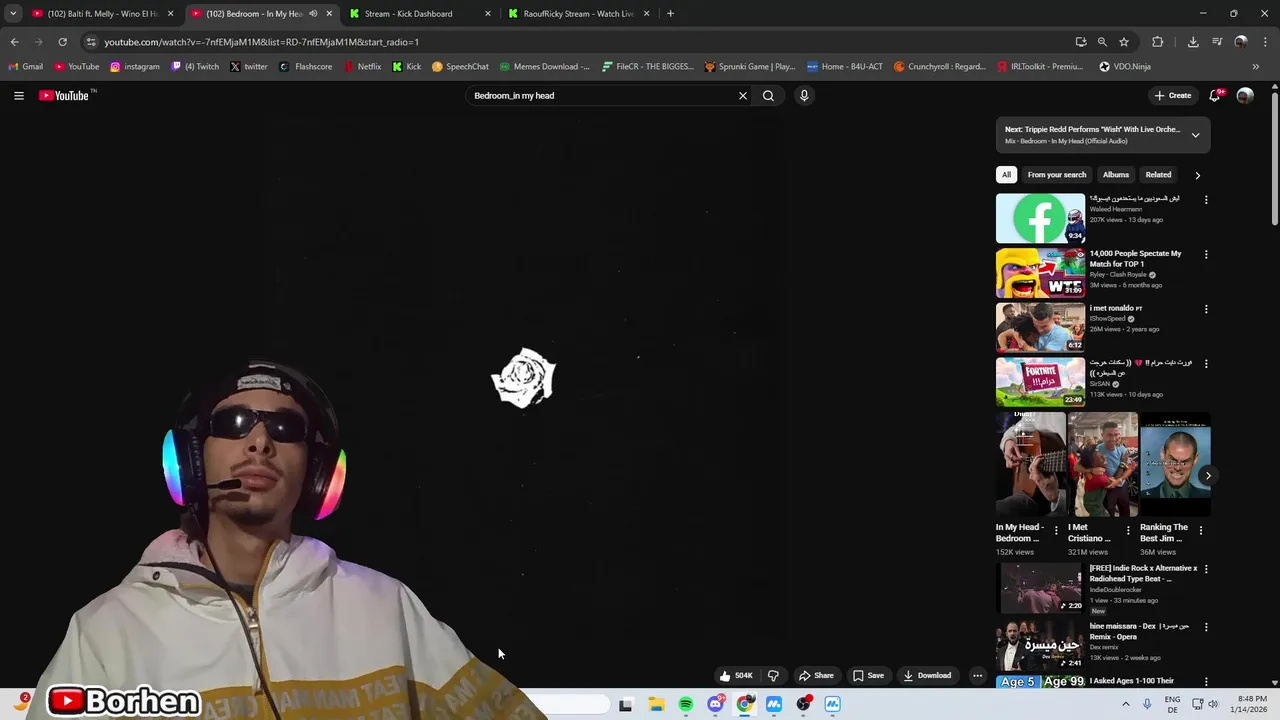Open more actions menu beside Download
The height and width of the screenshot is (720, 1280).
coord(978,676)
